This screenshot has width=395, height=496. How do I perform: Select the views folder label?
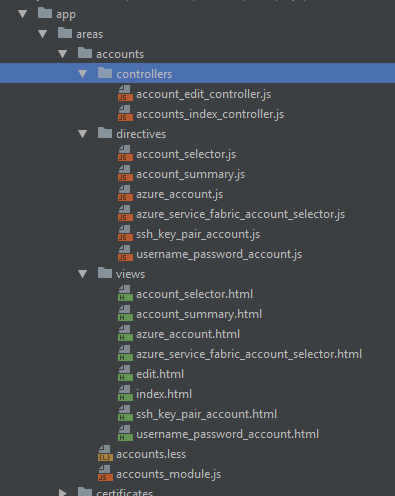pos(130,274)
